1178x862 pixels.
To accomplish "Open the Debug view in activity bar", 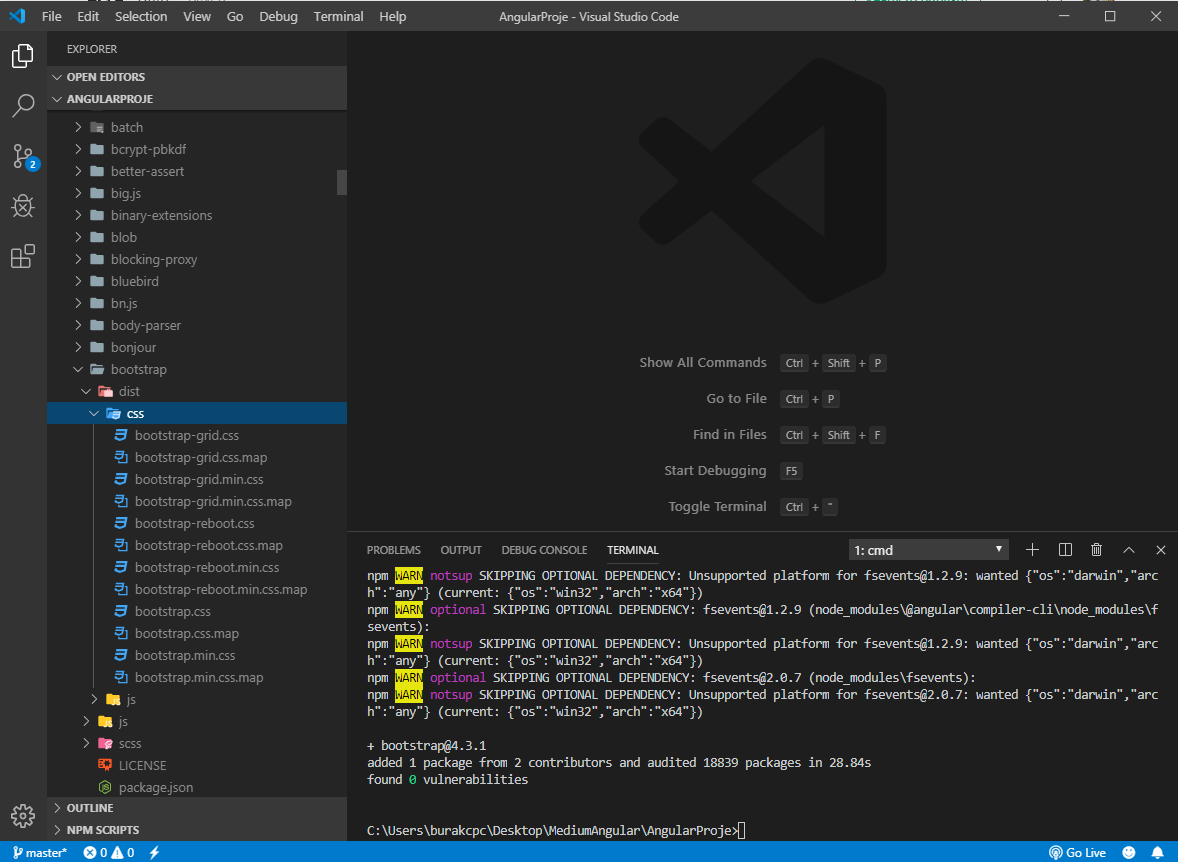I will pos(23,206).
